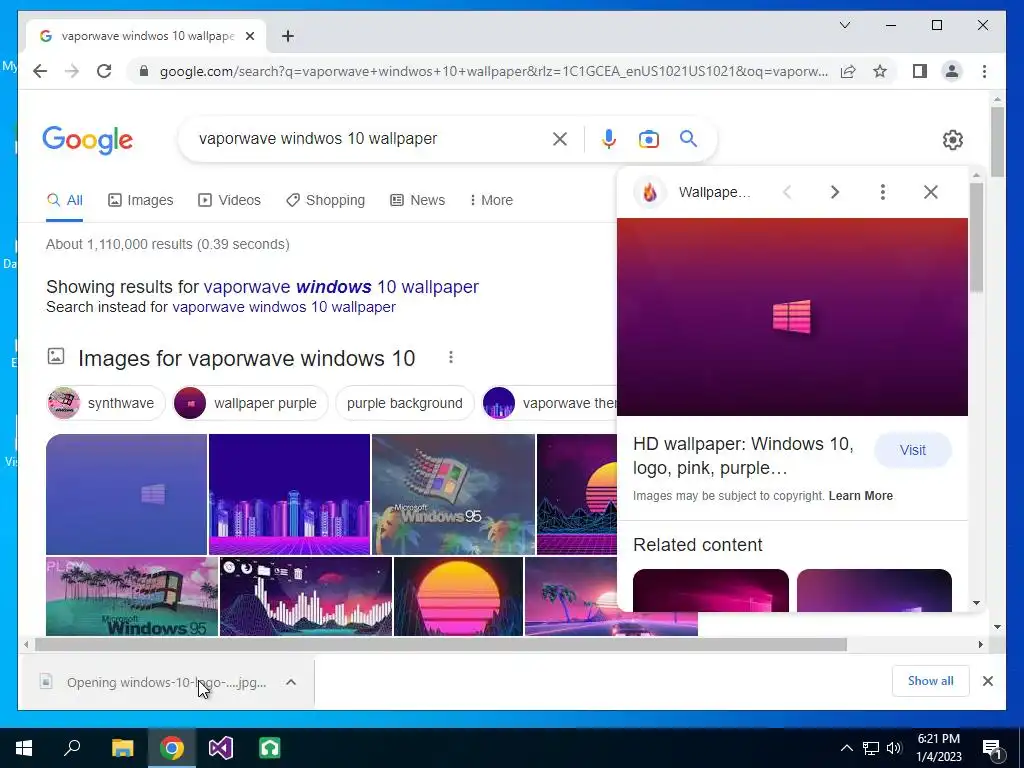Viewport: 1024px width, 768px height.
Task: Click Show all downloads
Action: pos(931,681)
